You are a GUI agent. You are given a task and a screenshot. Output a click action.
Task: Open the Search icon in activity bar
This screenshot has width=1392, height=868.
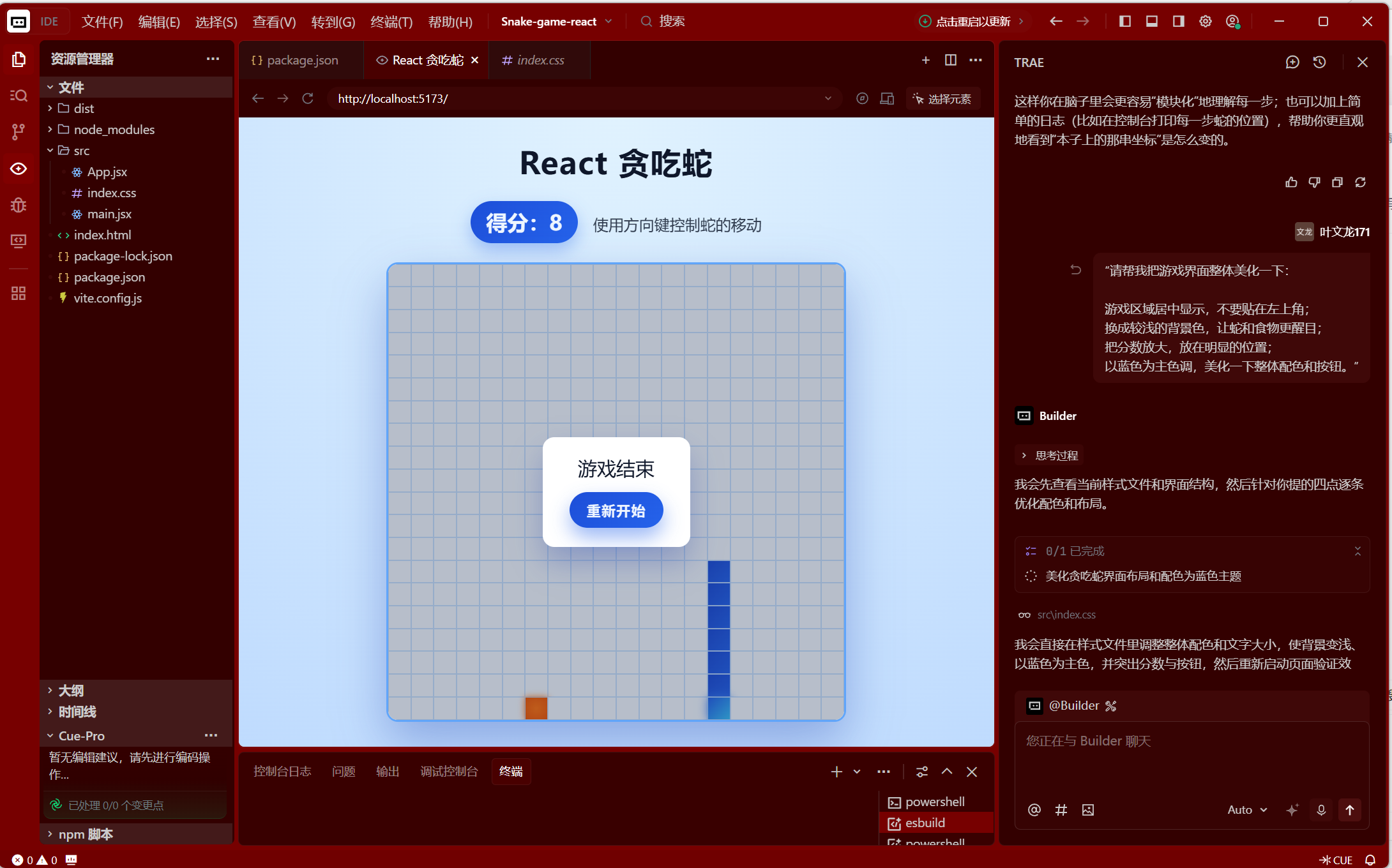click(x=19, y=96)
